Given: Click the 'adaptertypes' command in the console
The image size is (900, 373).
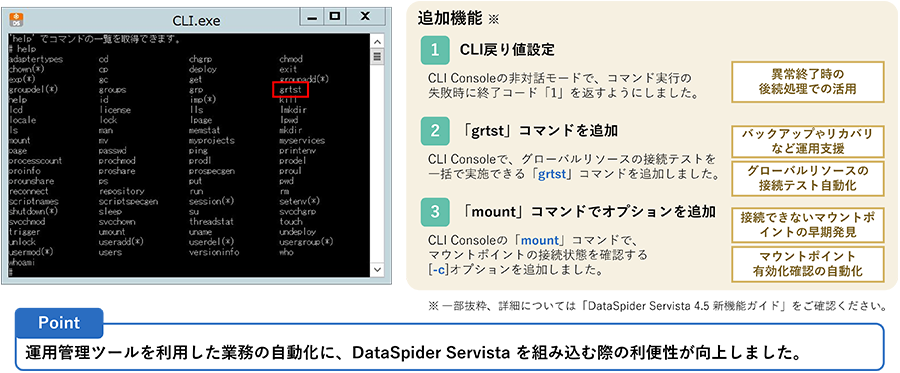Looking at the screenshot, I should point(36,59).
